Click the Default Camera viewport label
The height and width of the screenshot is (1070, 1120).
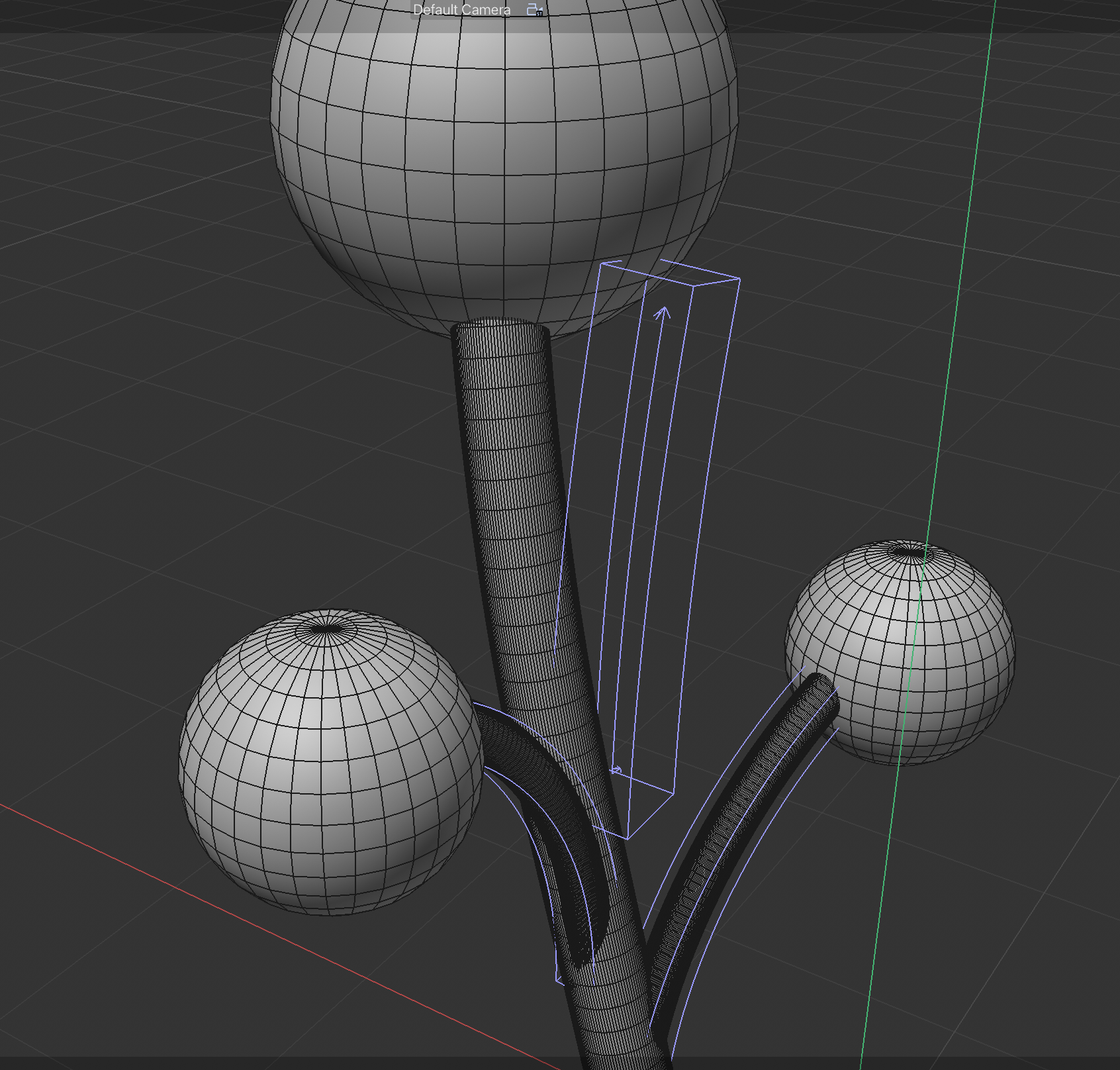point(461,10)
